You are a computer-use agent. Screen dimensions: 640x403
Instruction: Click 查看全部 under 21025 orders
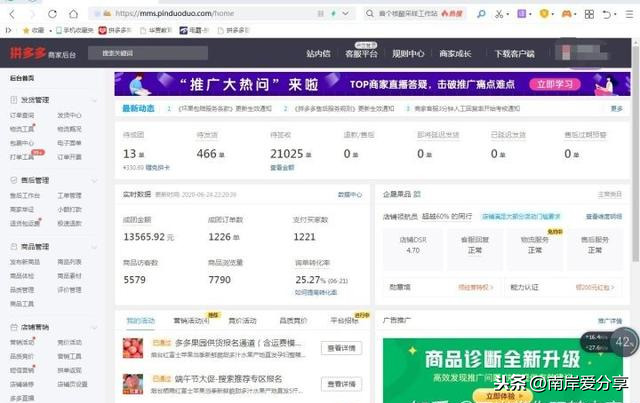[x=282, y=168]
